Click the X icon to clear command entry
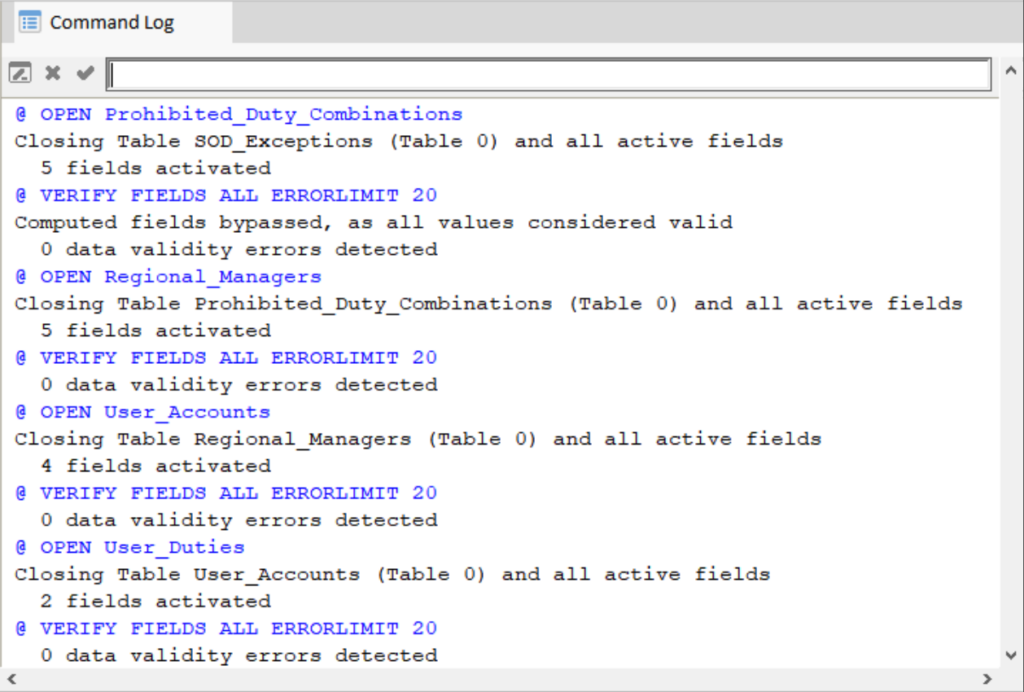This screenshot has width=1024, height=692. pyautogui.click(x=53, y=73)
